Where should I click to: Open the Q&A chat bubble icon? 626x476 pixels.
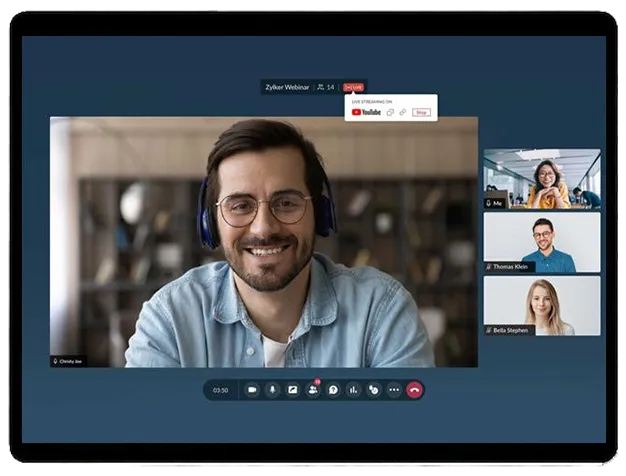point(333,390)
